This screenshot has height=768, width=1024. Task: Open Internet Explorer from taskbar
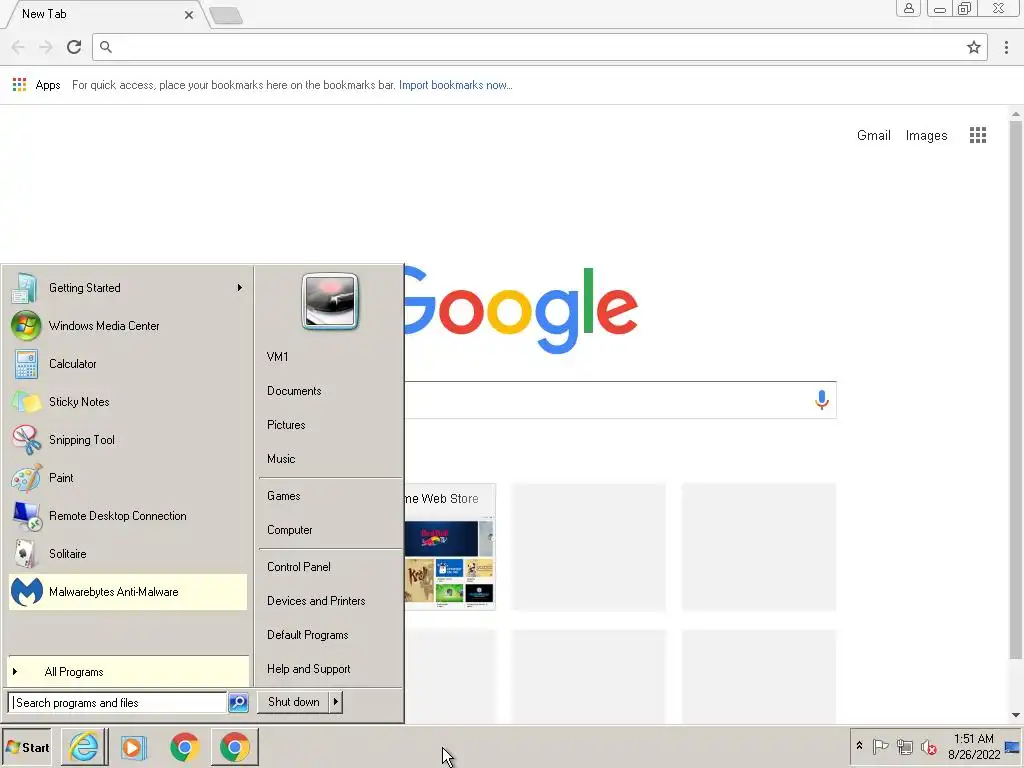pos(84,747)
